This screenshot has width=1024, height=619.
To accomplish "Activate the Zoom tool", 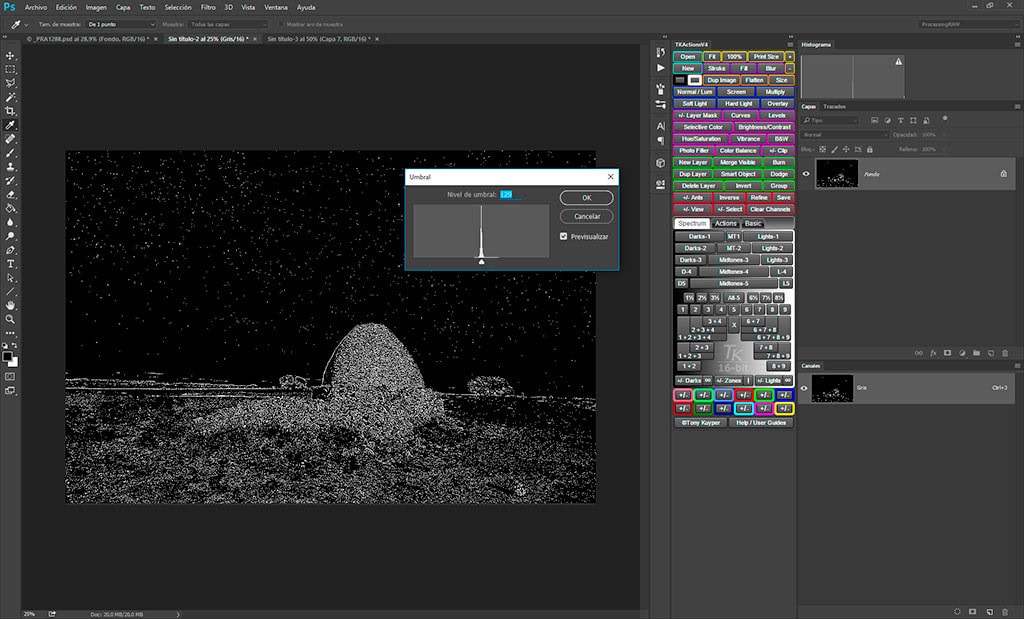I will 10,319.
